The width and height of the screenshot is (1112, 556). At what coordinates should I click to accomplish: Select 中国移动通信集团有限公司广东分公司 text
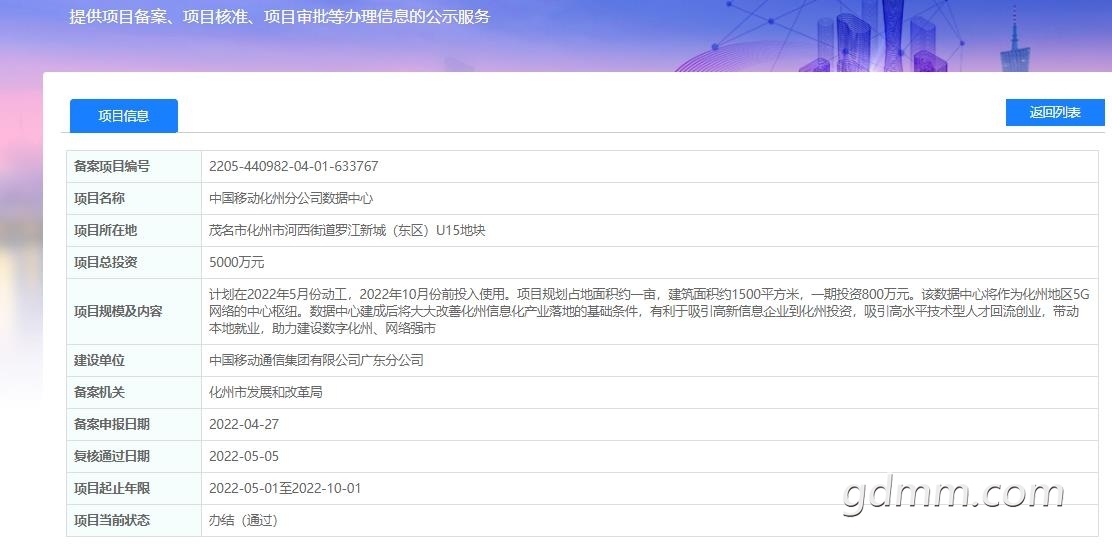(x=316, y=360)
